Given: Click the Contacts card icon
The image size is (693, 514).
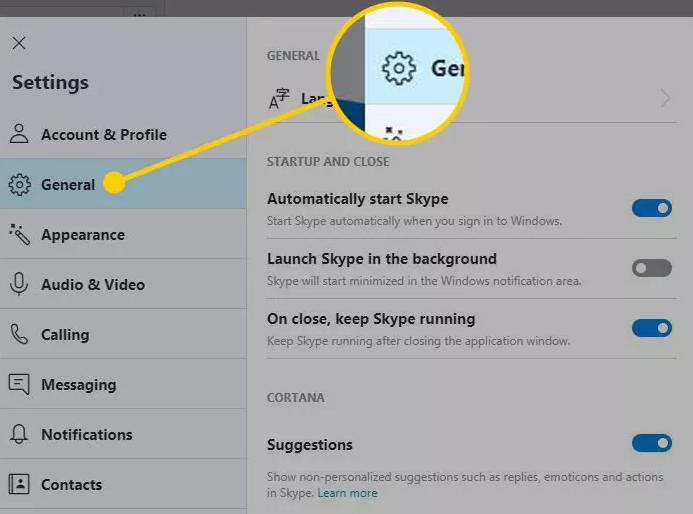Looking at the screenshot, I should pos(19,484).
